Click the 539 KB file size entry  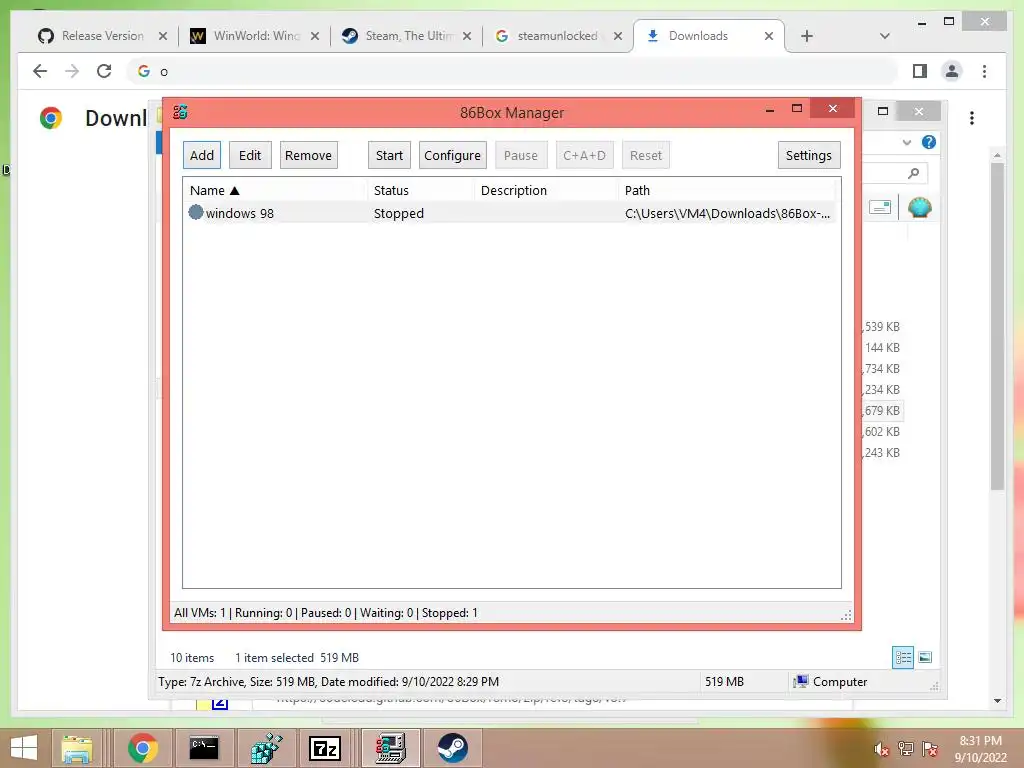pos(882,327)
